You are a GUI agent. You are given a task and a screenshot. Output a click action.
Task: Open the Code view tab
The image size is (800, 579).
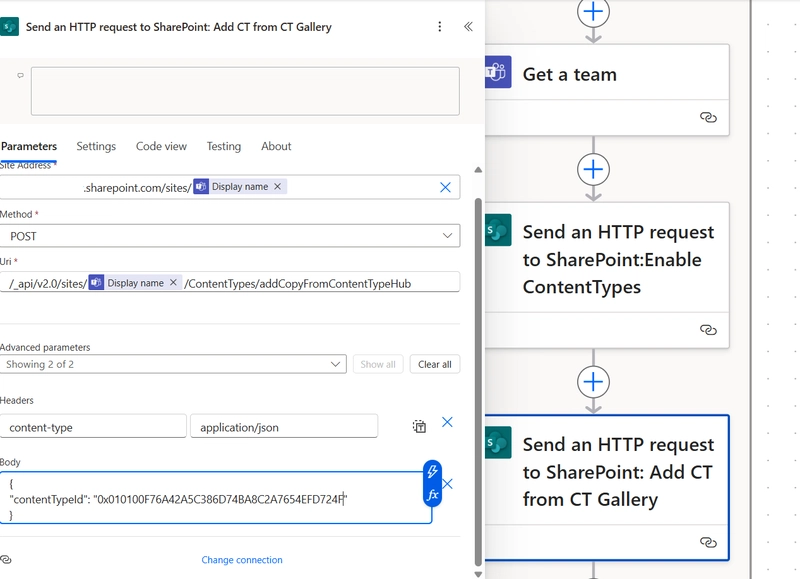coord(161,146)
